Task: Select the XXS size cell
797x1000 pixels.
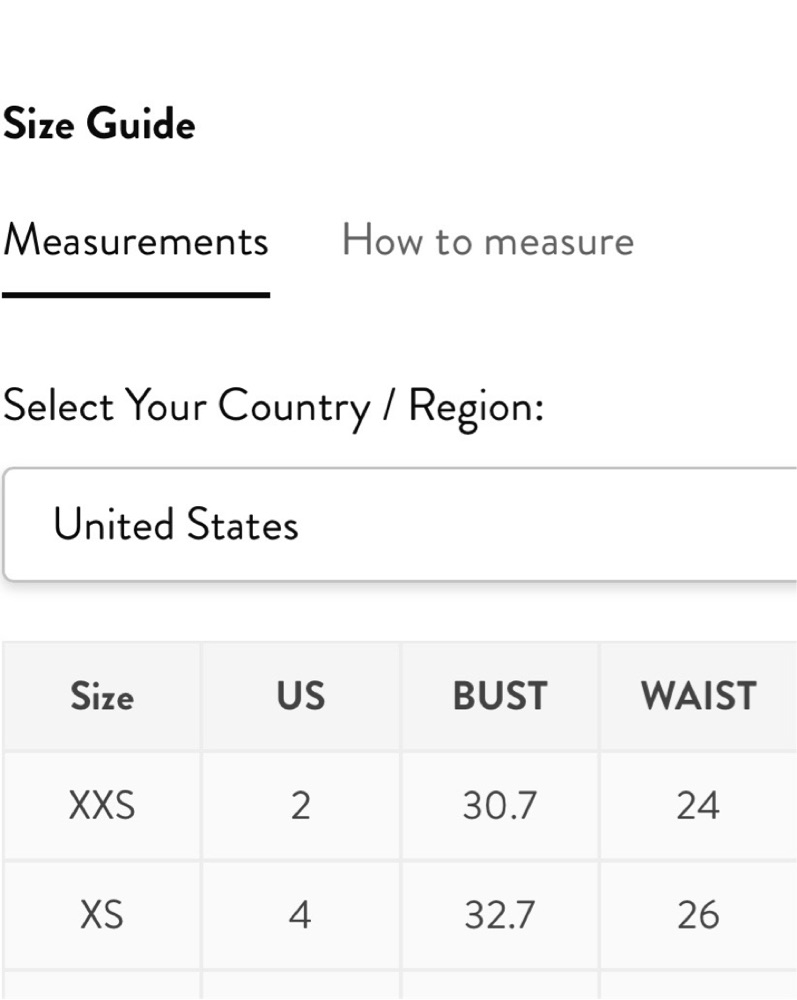Action: click(x=102, y=806)
